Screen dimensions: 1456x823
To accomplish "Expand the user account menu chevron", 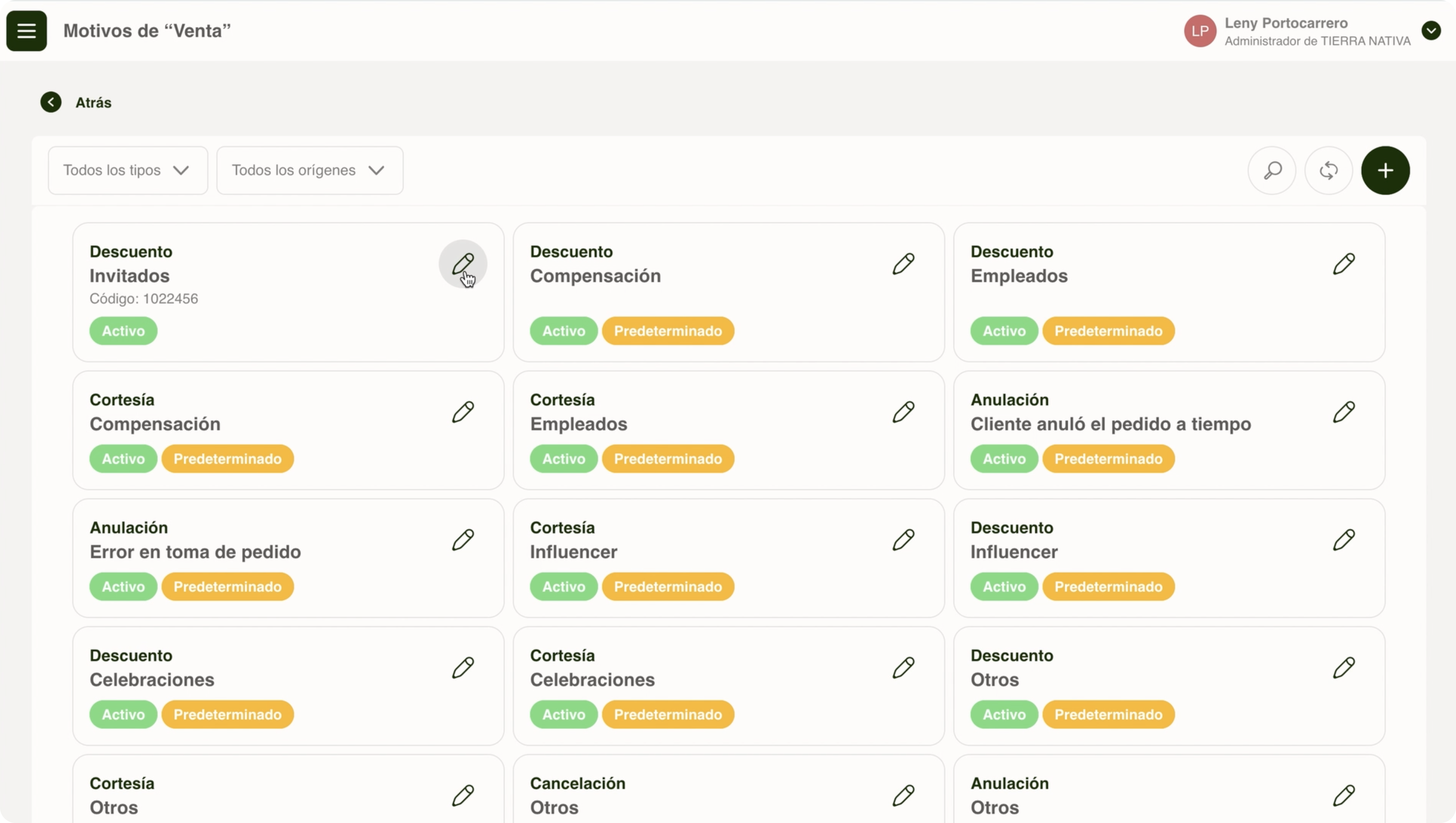I will point(1430,31).
